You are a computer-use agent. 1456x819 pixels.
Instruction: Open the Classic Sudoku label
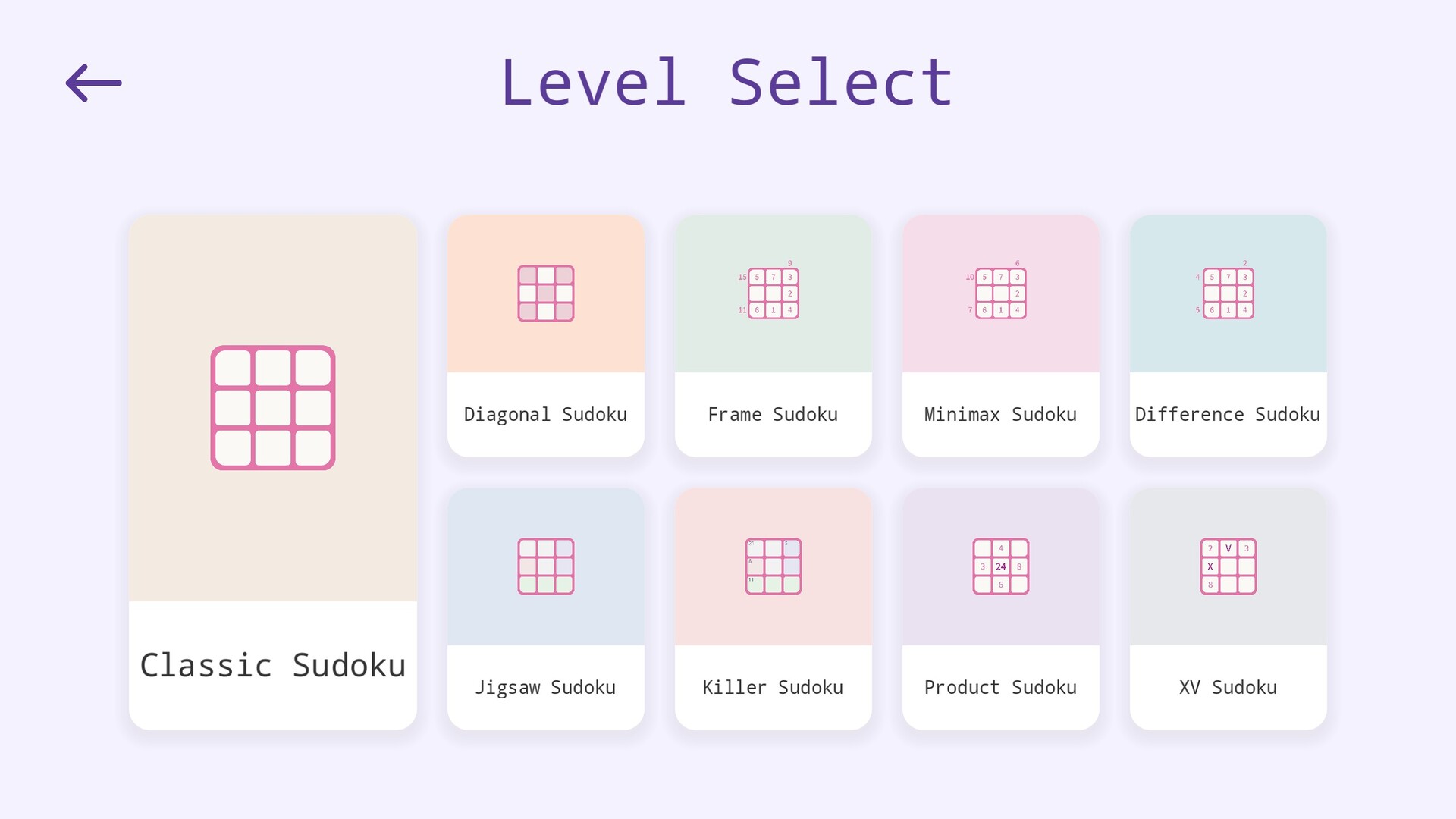click(273, 665)
